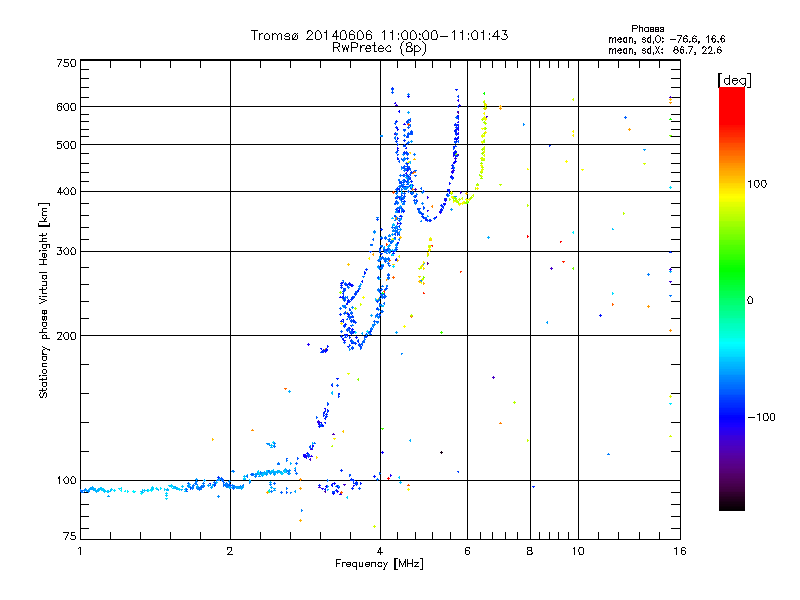
Task: Click the plot title 'Tromsø 20140606 11:00:00-11:01:43'
Action: pyautogui.click(x=379, y=35)
